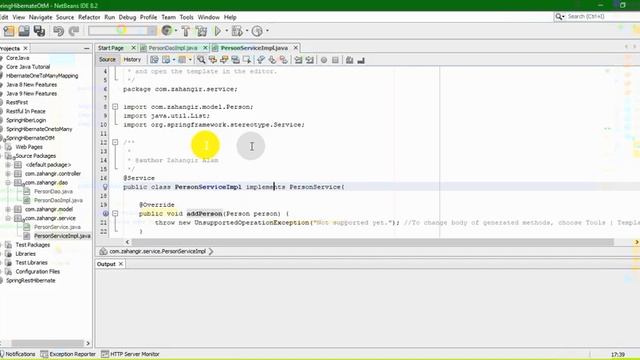Viewport: 640px width, 360px height.
Task: Click the Next Bookmark icon
Action: (x=272, y=60)
